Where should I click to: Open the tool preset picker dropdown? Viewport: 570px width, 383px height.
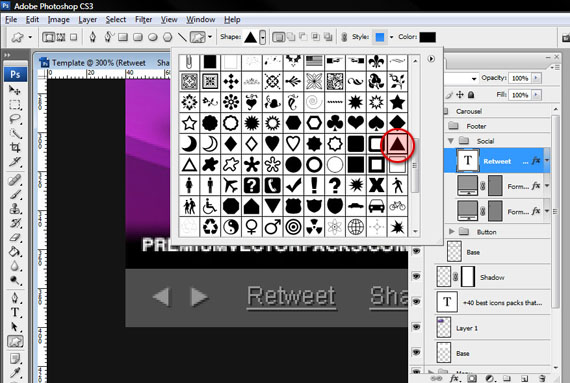(30, 37)
